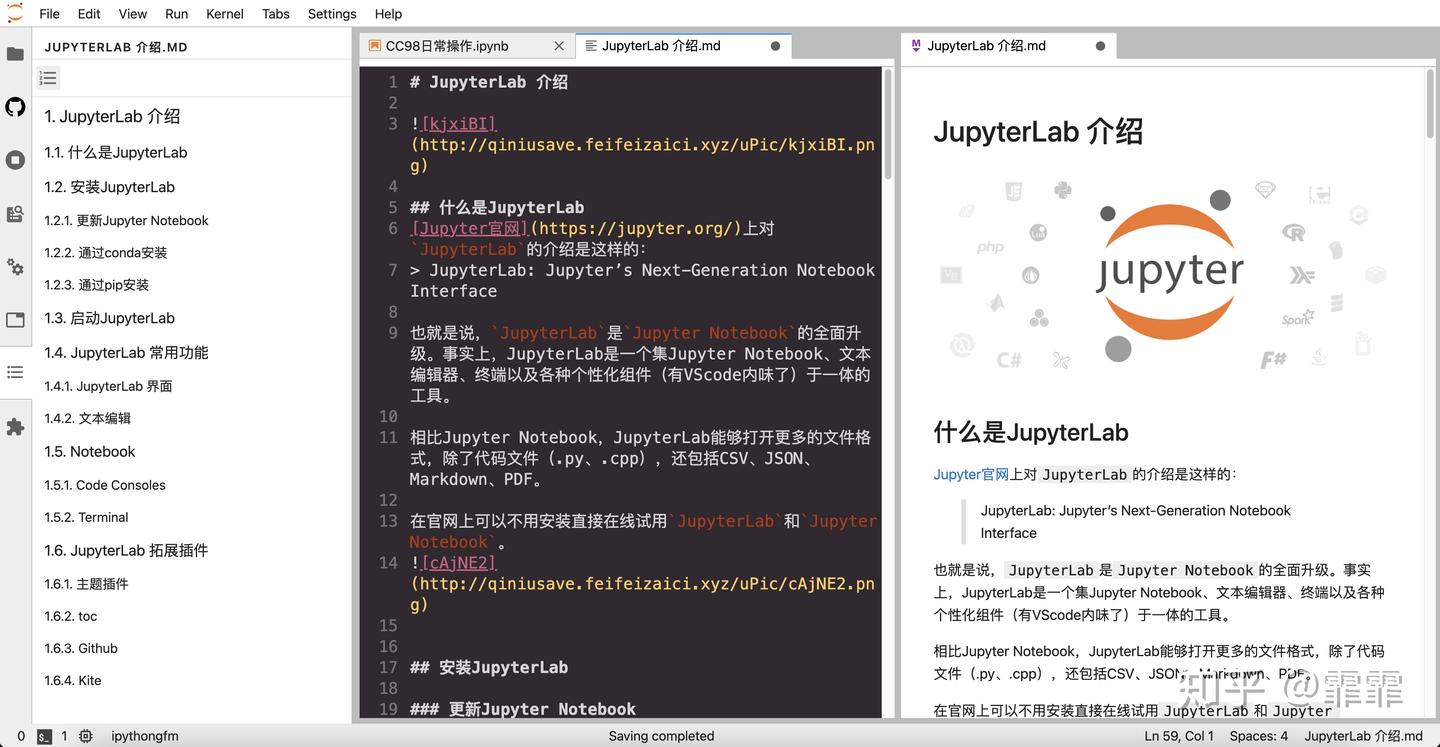This screenshot has height=747, width=1440.
Task: Open the GitHub sidebar panel
Action: pyautogui.click(x=15, y=105)
